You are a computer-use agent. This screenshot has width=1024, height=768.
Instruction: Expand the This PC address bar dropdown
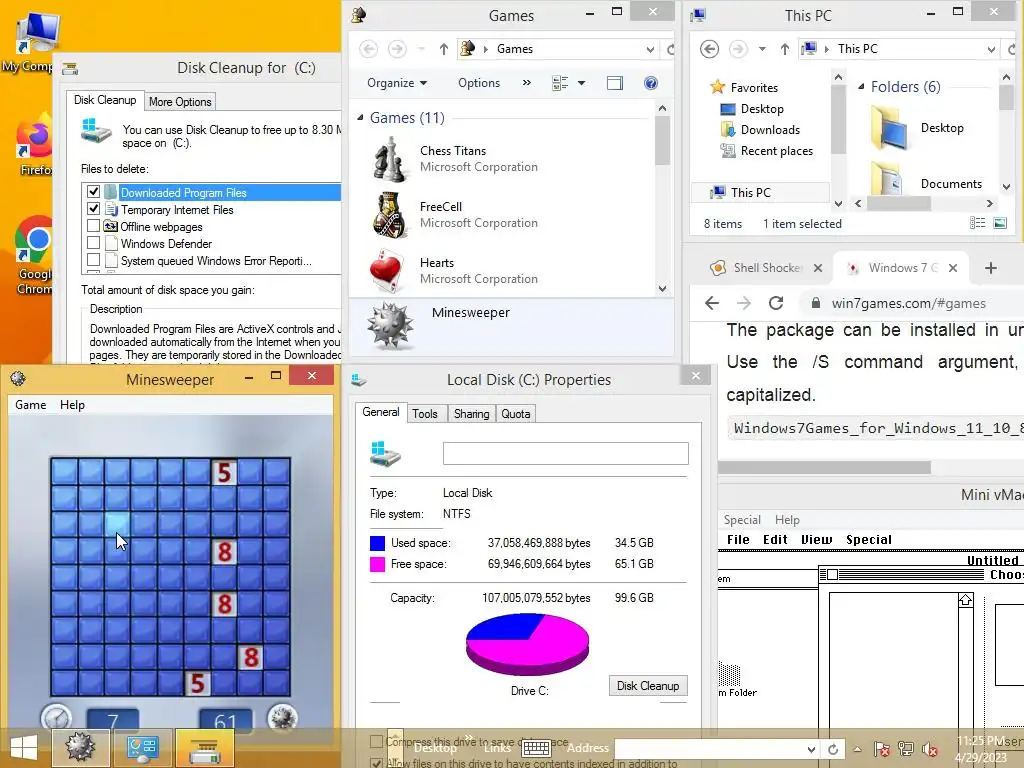pyautogui.click(x=991, y=49)
